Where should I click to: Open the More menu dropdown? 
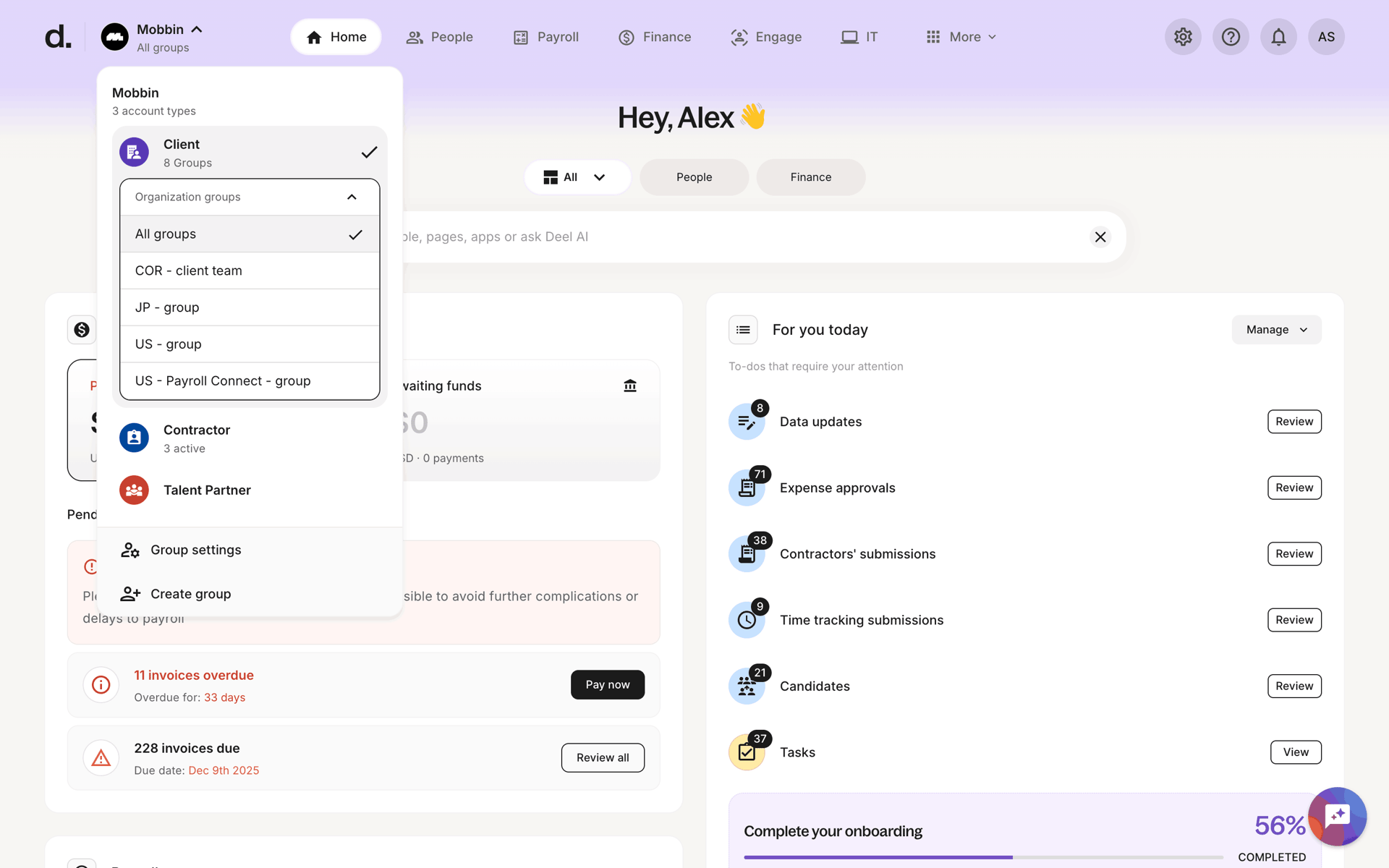click(x=961, y=37)
